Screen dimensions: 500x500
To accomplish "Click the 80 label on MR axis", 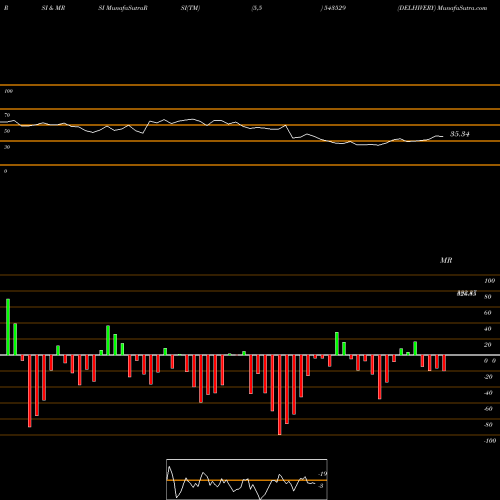I will (488, 297).
